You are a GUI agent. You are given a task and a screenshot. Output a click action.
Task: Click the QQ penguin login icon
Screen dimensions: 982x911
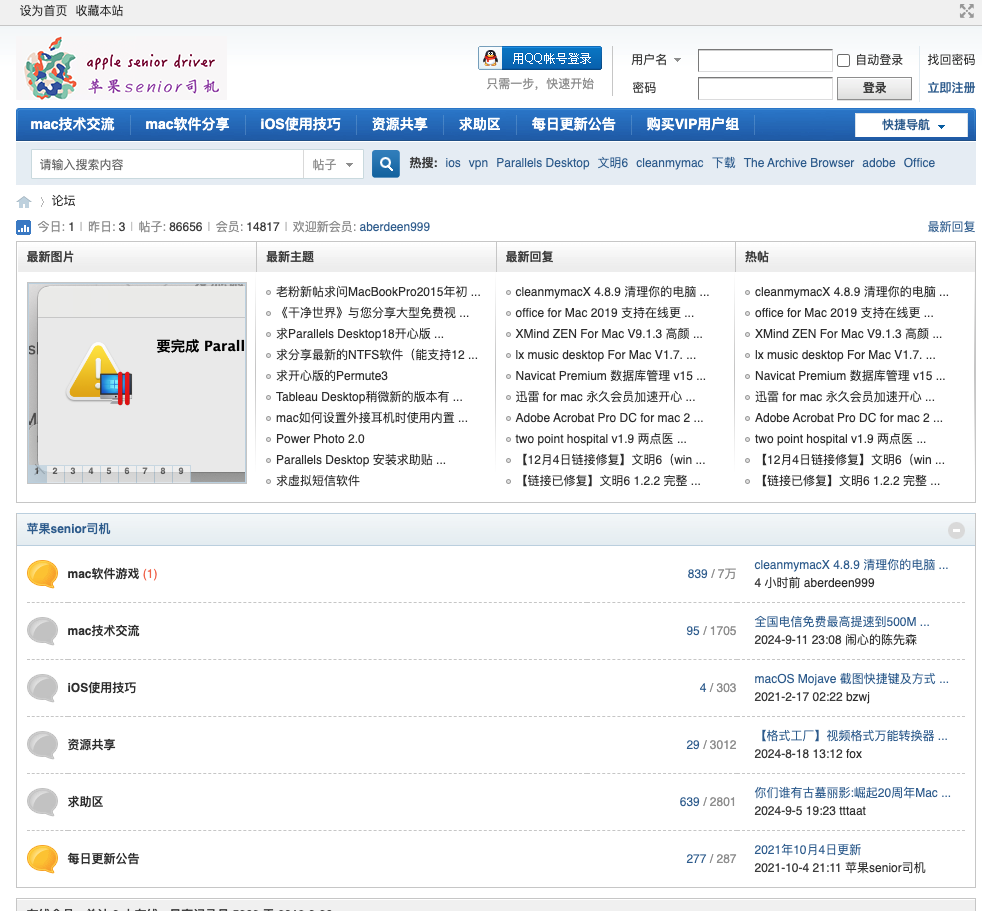(x=491, y=58)
